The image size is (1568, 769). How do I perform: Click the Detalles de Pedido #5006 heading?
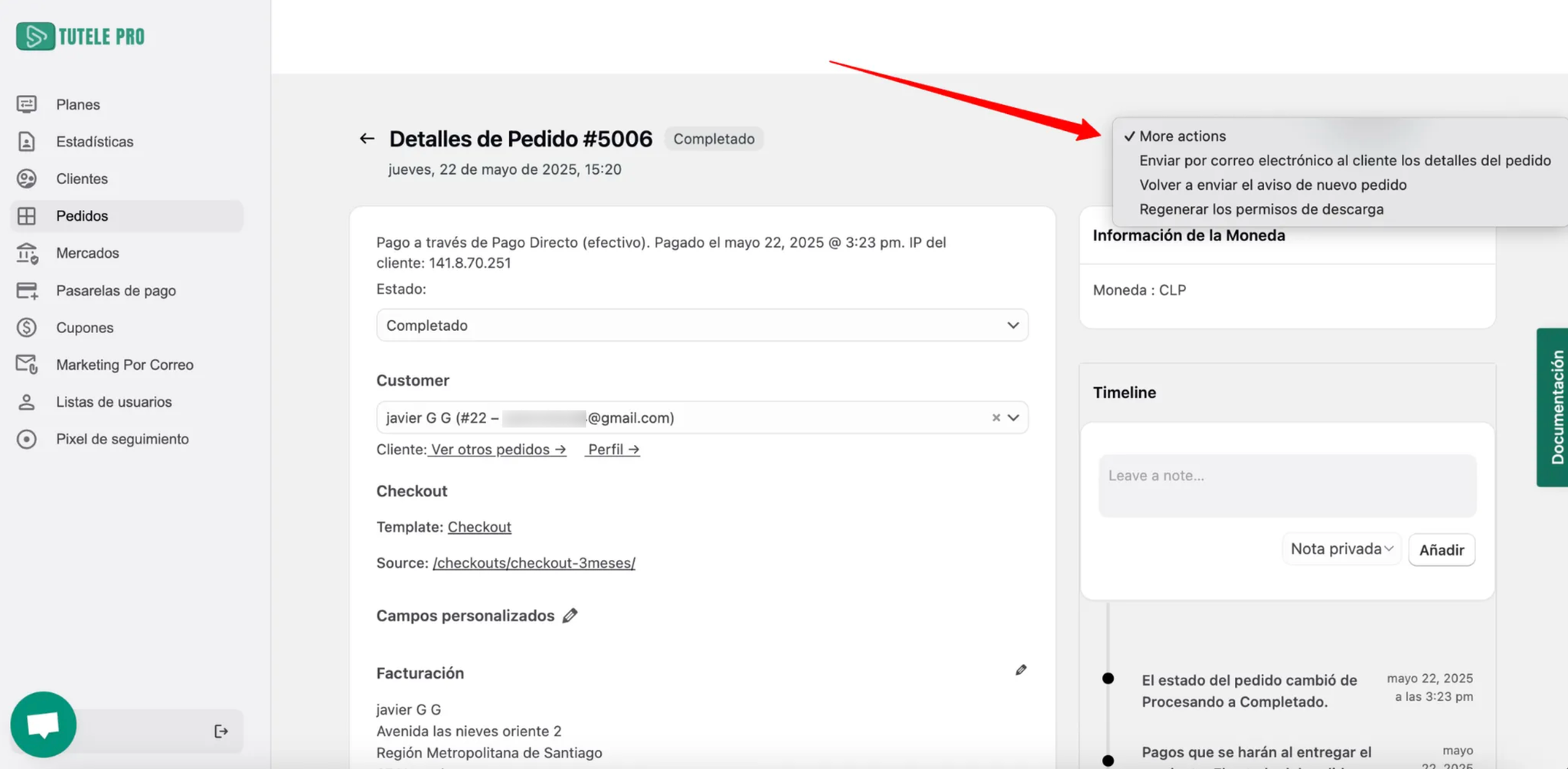(x=521, y=139)
